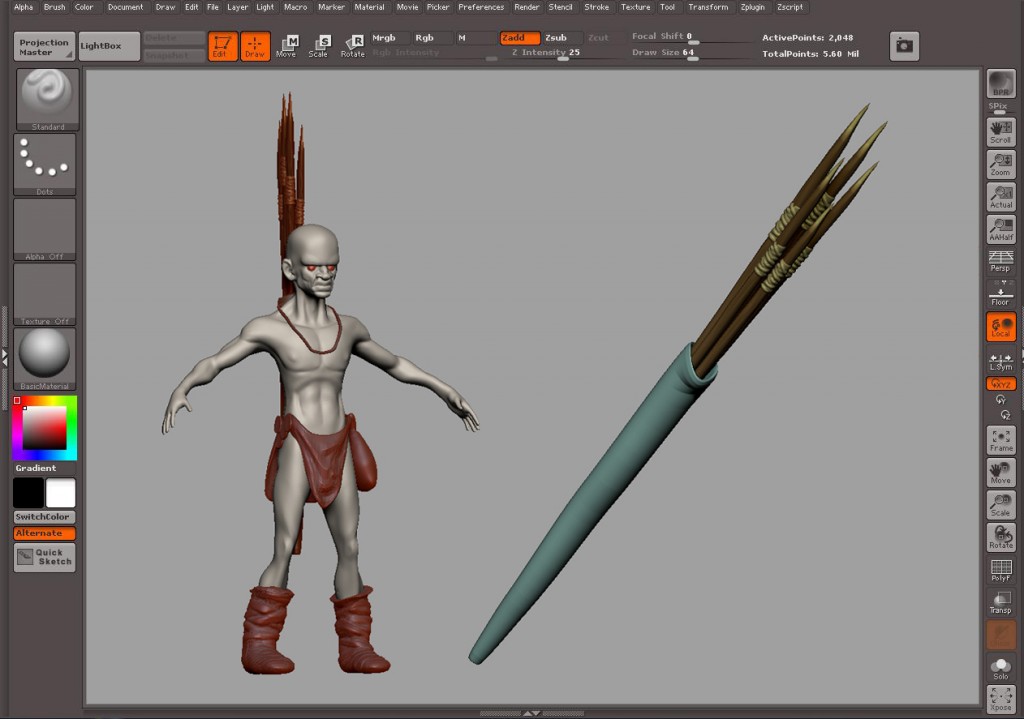
Task: Click the BPR render icon
Action: (1000, 85)
